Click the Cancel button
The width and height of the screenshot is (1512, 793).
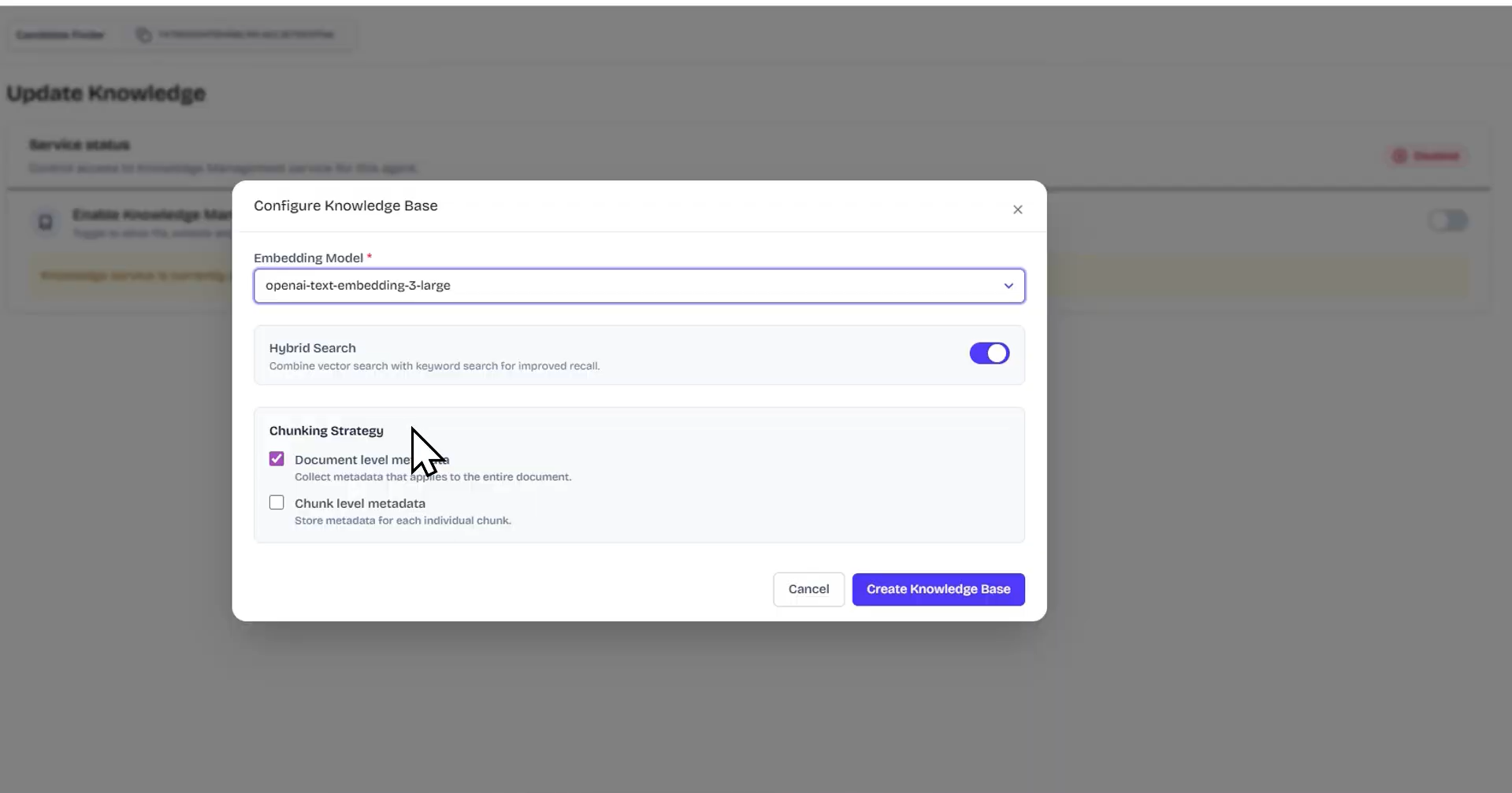(808, 589)
